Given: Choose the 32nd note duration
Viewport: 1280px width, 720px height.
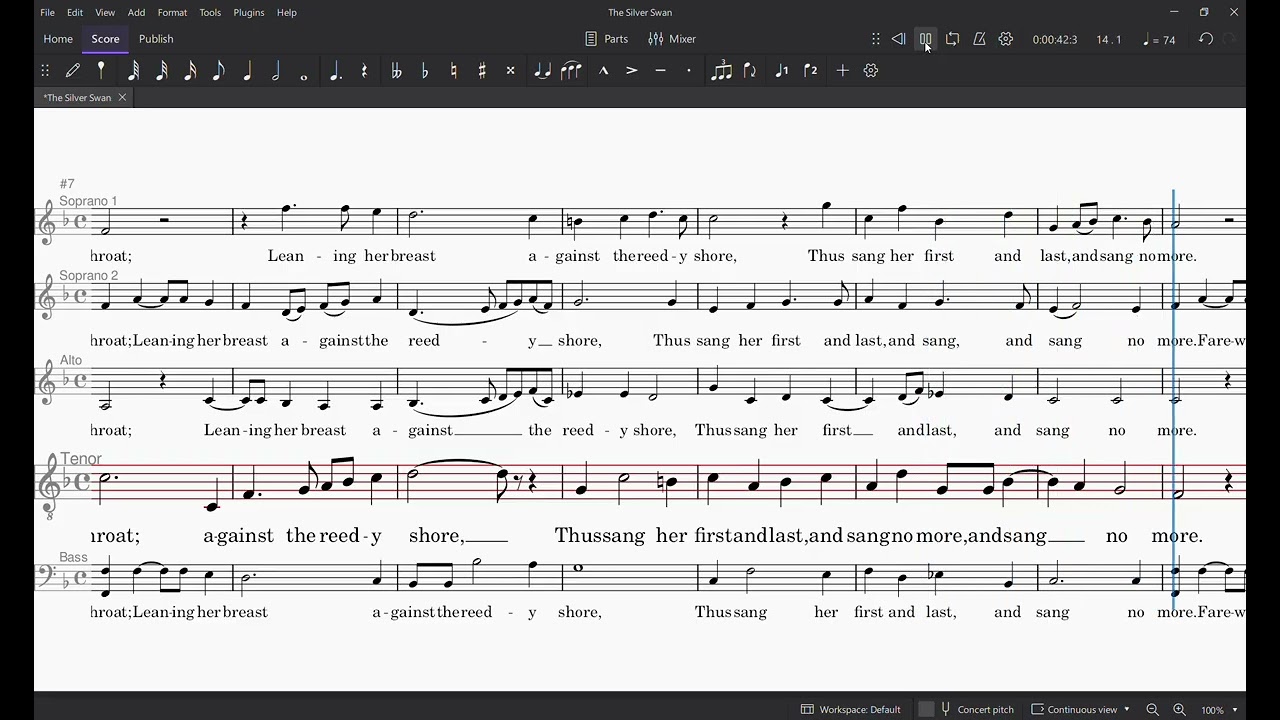Looking at the screenshot, I should [162, 71].
